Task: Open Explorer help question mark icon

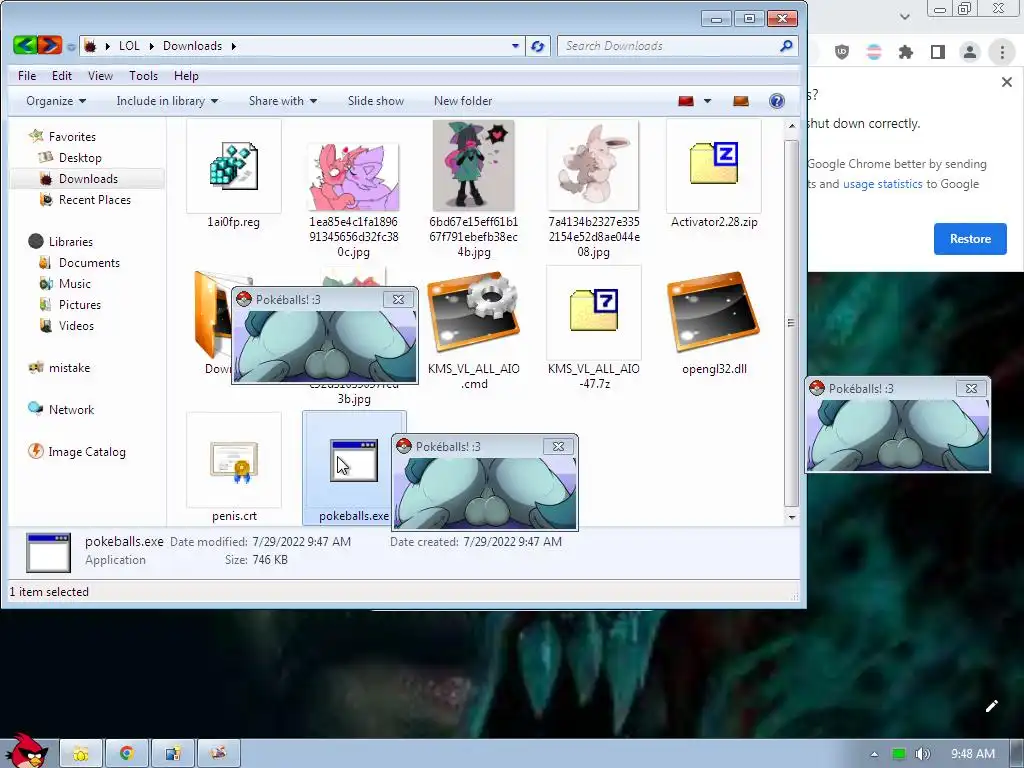Action: 776,101
